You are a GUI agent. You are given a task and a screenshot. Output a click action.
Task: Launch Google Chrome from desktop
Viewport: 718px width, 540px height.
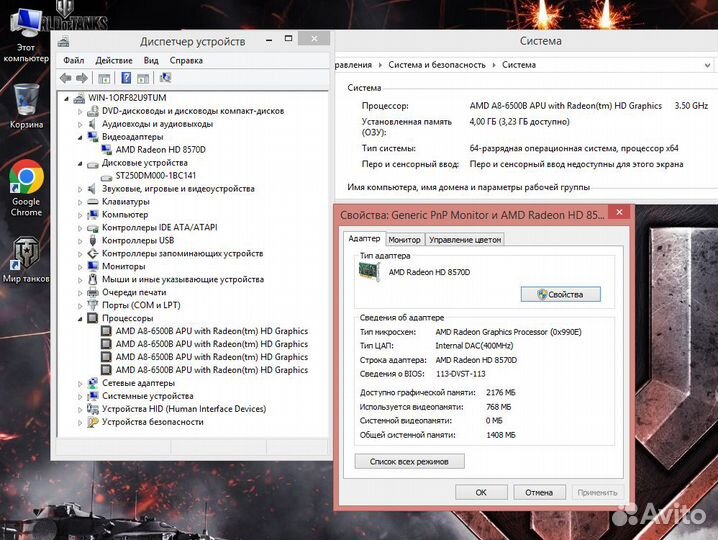click(x=26, y=188)
